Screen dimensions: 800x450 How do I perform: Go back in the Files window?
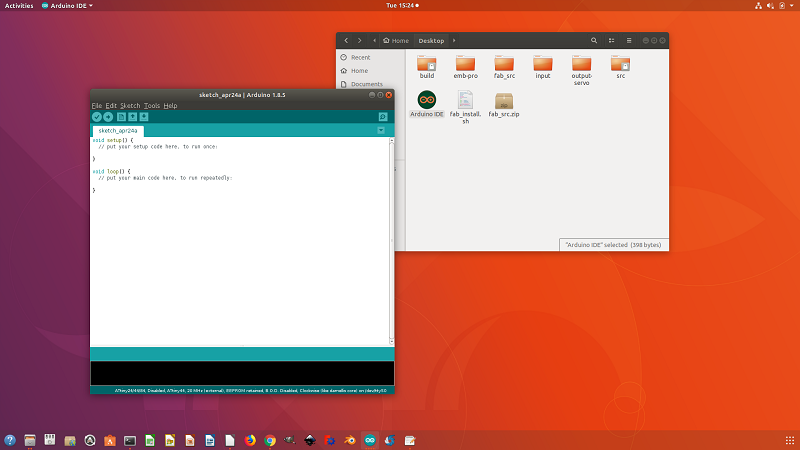click(x=346, y=40)
